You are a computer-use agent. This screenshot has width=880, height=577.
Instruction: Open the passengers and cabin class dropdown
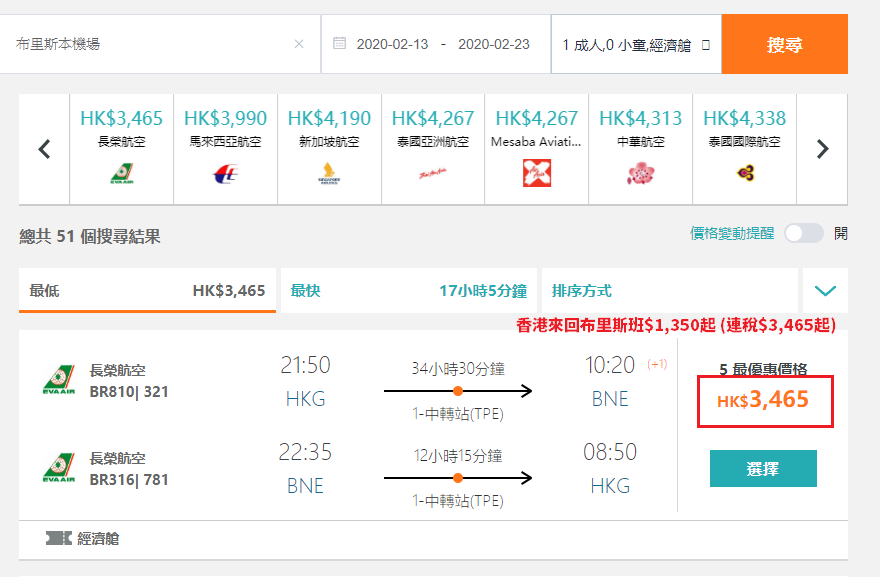coord(636,44)
